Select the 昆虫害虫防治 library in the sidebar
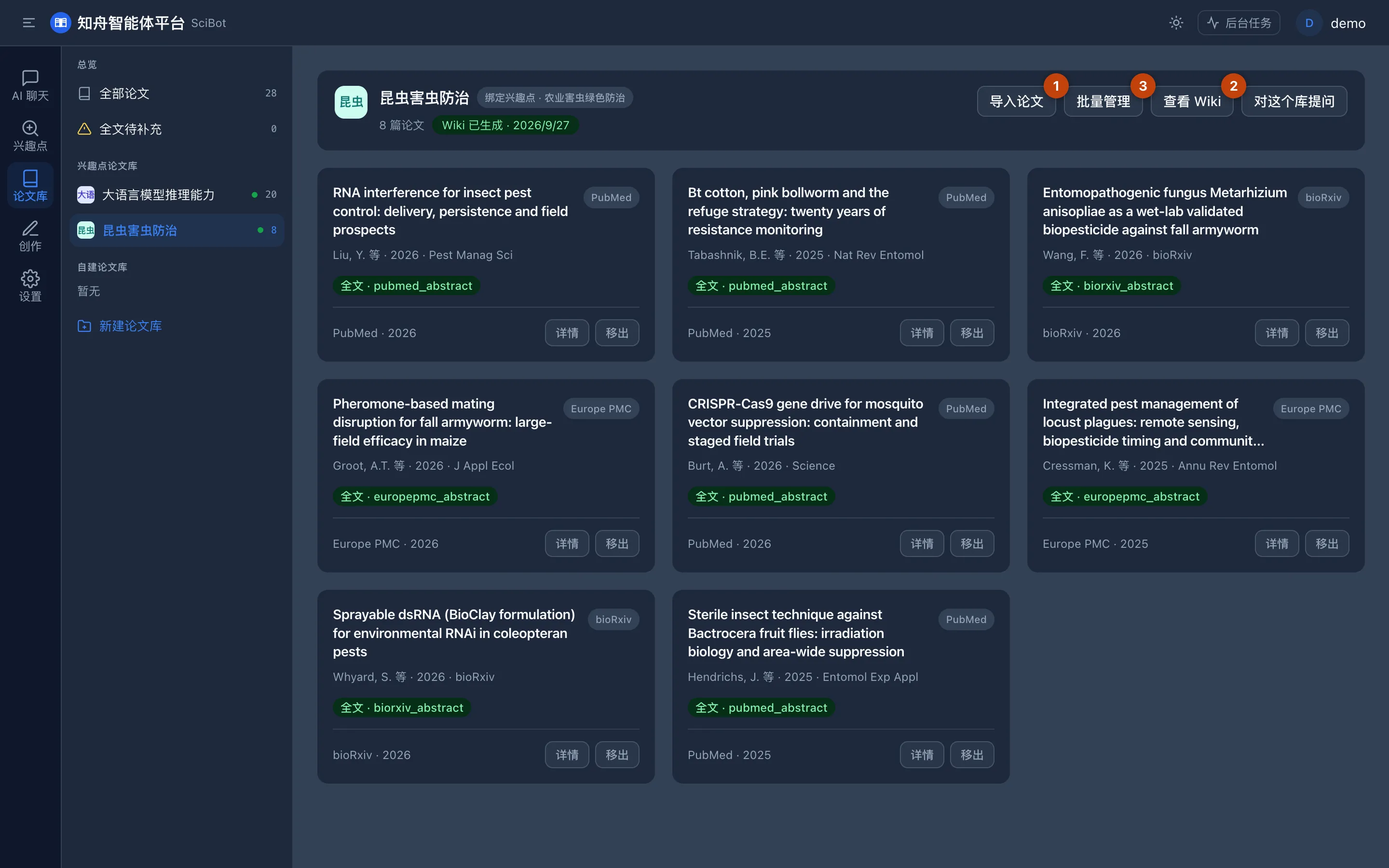Viewport: 1389px width, 868px height. 177,230
